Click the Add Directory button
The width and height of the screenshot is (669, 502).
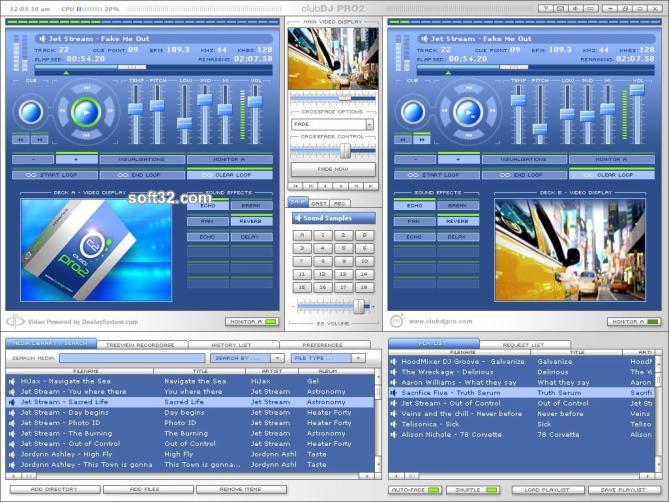pyautogui.click(x=55, y=490)
